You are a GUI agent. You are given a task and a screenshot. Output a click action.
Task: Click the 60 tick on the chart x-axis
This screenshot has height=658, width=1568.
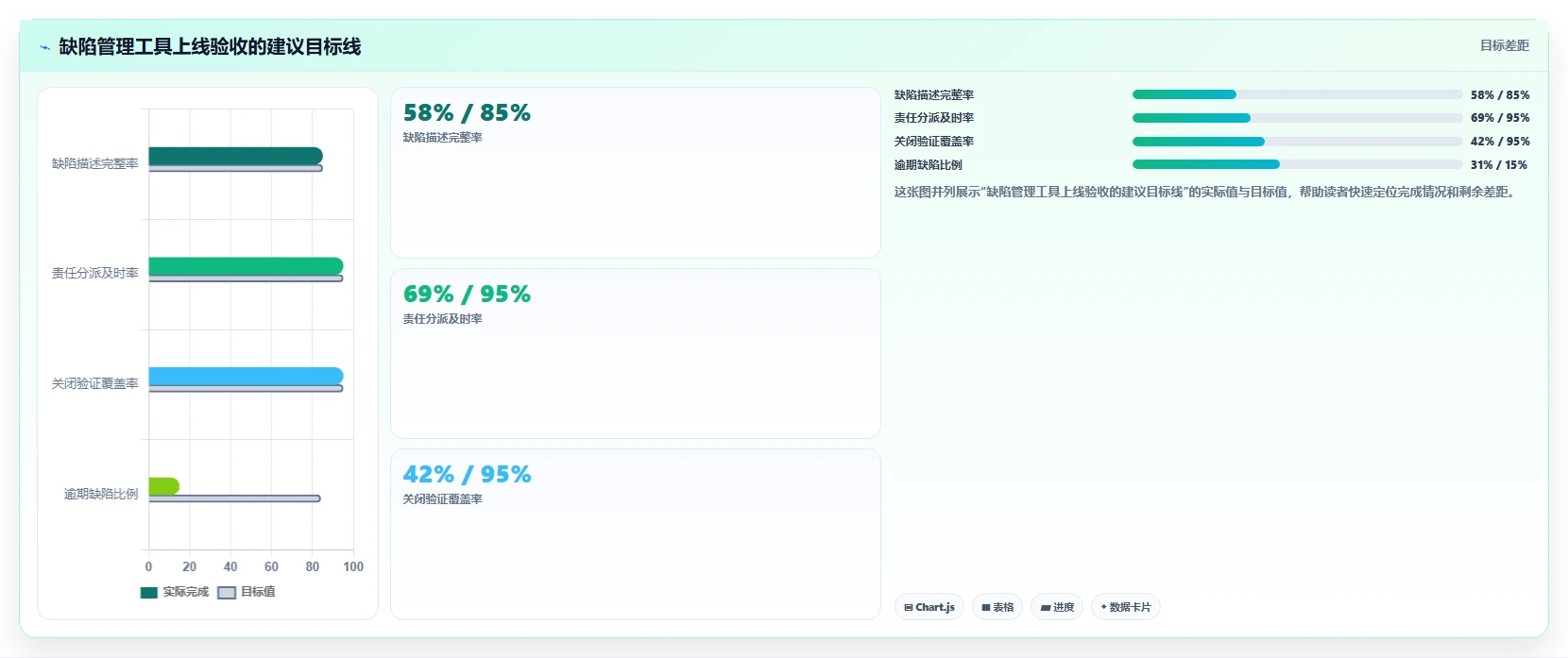coord(271,566)
